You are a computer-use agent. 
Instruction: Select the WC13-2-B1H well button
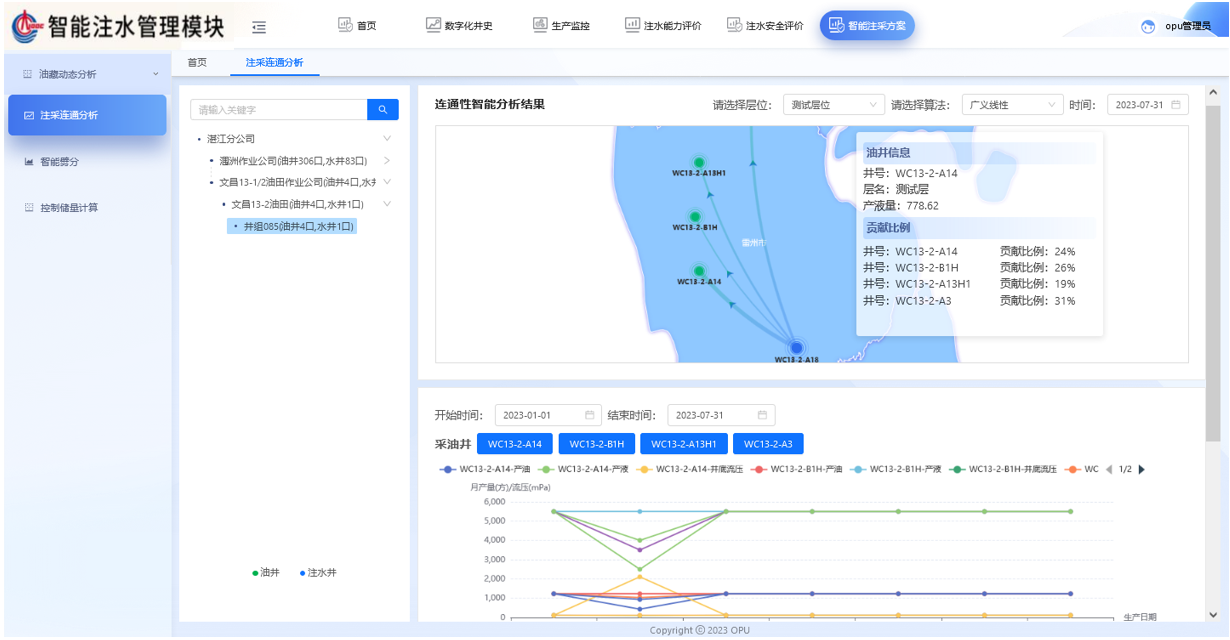[x=597, y=444]
